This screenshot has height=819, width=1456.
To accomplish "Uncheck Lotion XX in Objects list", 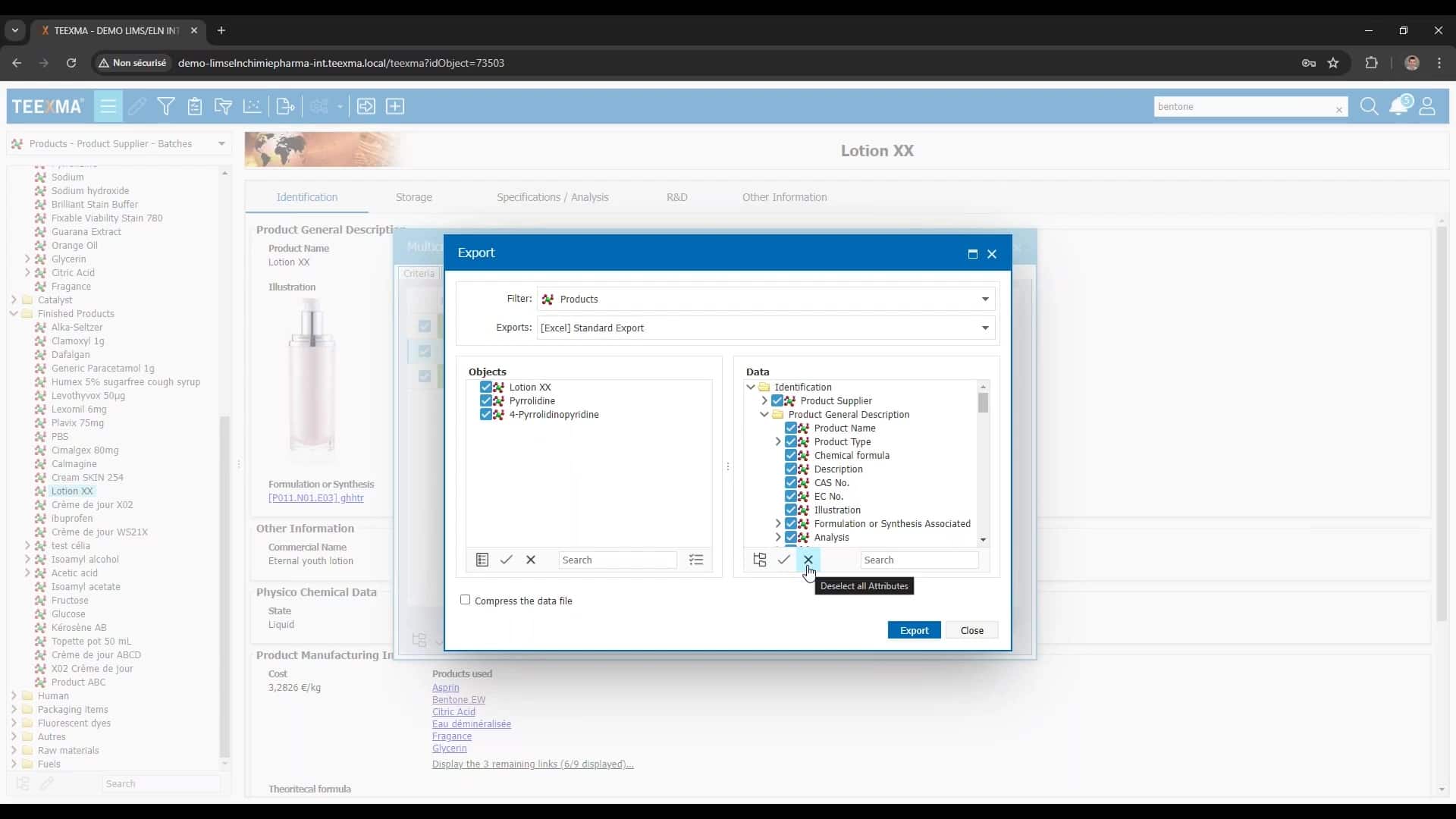I will 486,387.
